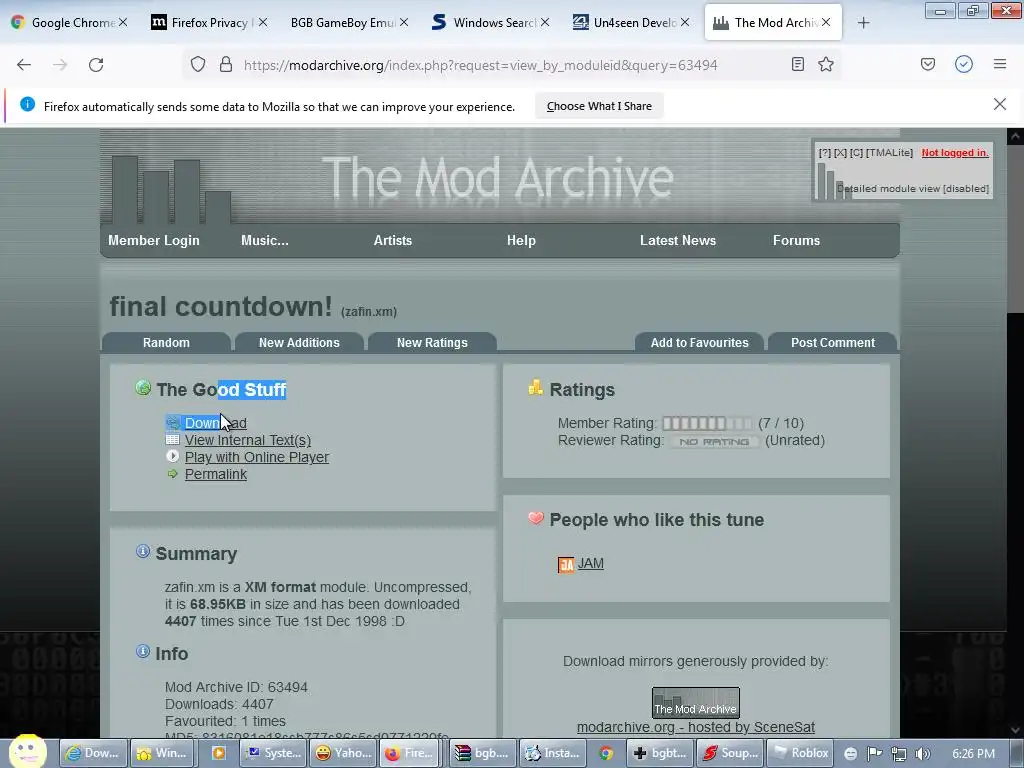Click Add to Favourites
The height and width of the screenshot is (768, 1024).
pos(699,343)
